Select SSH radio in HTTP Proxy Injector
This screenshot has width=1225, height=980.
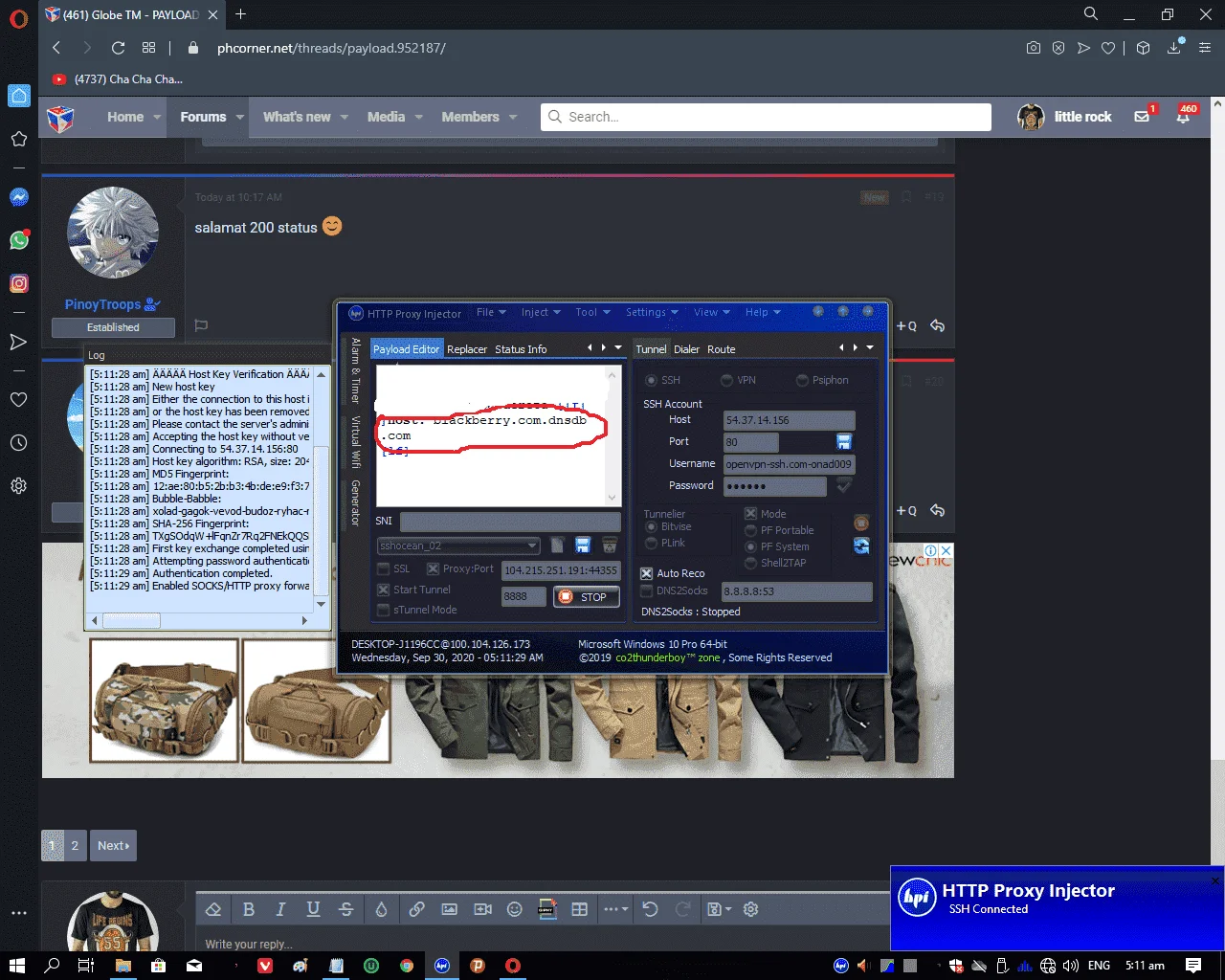(651, 380)
